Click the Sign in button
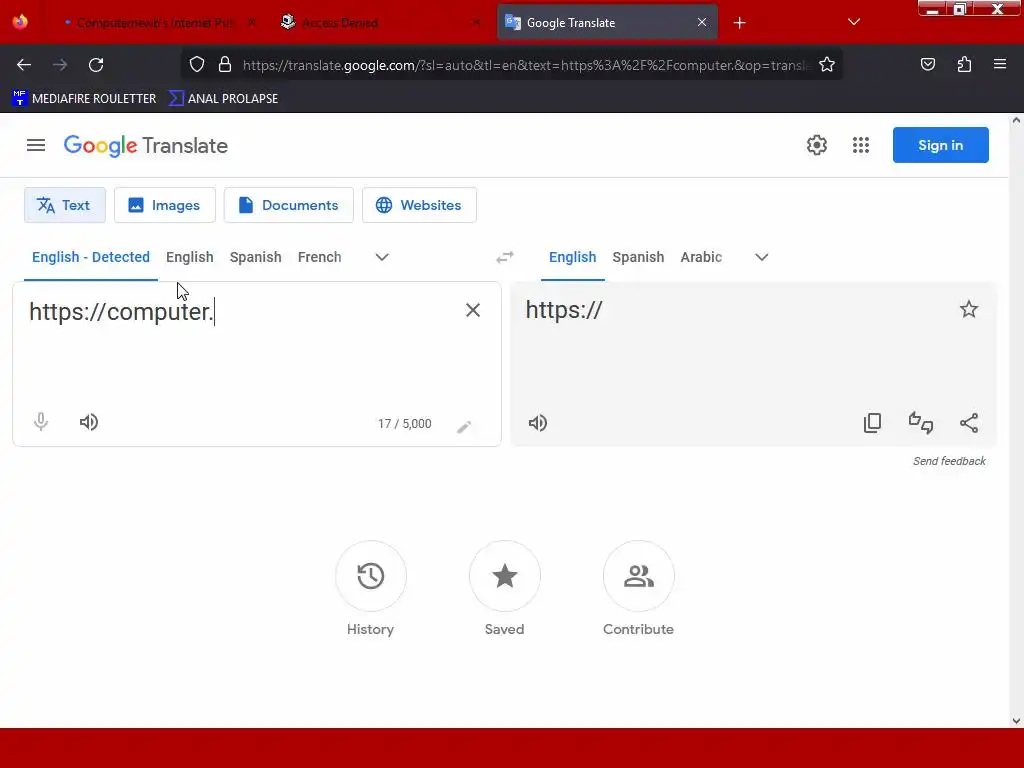This screenshot has width=1024, height=768. [x=940, y=145]
